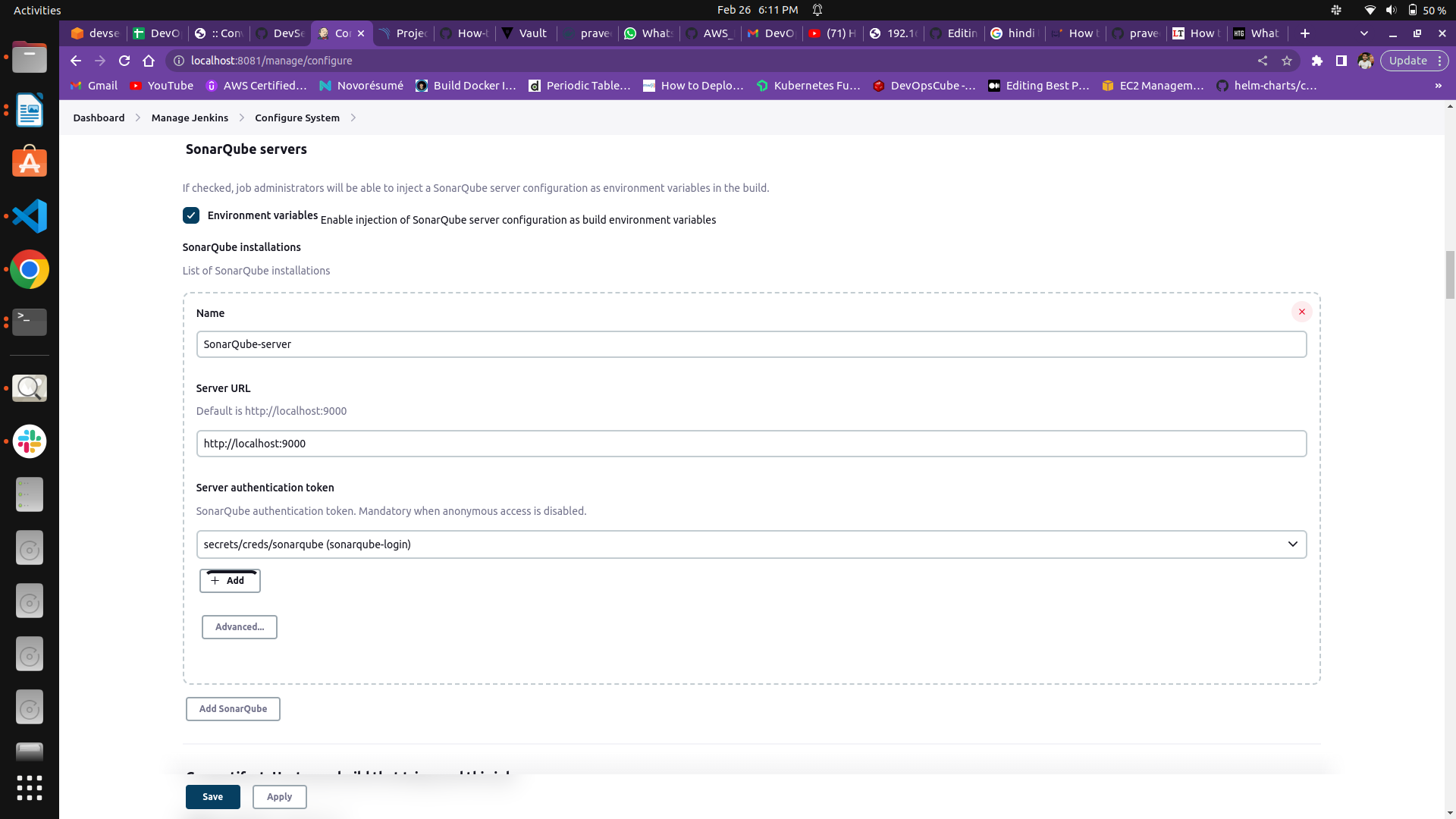Open the YouTube bookmark
This screenshot has height=819, width=1456.
click(x=162, y=86)
